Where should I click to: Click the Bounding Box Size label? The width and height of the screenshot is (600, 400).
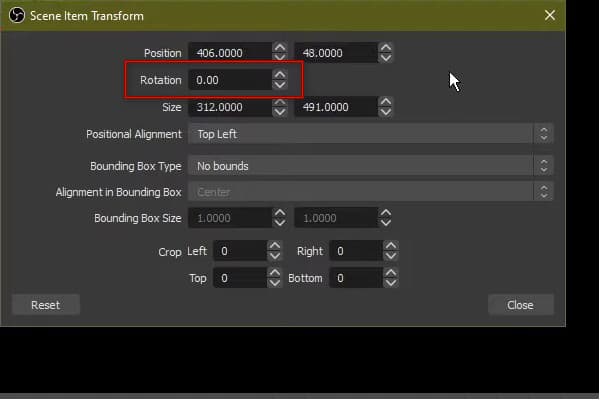(x=138, y=218)
